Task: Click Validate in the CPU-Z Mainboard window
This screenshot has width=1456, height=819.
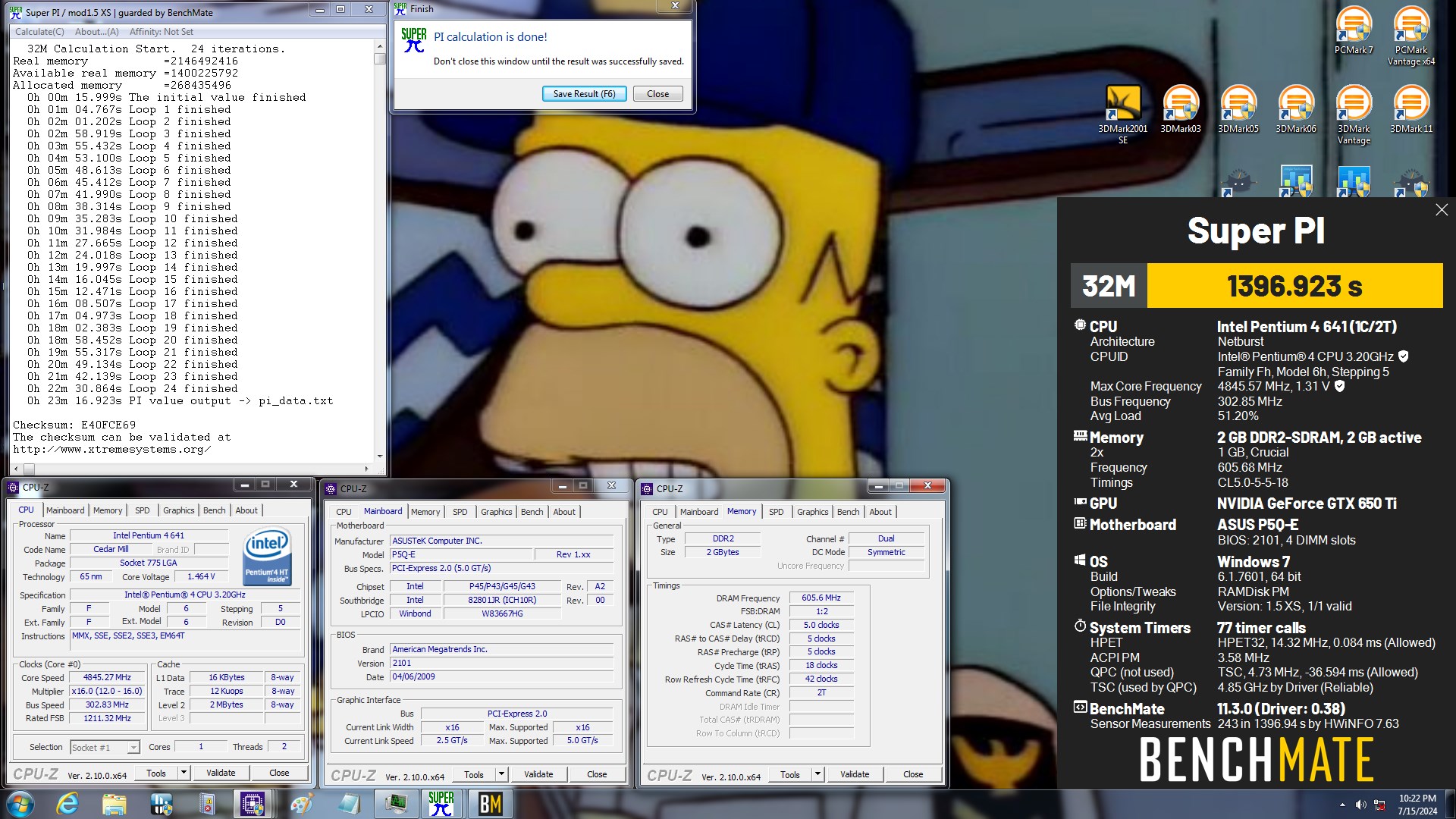Action: 538,774
